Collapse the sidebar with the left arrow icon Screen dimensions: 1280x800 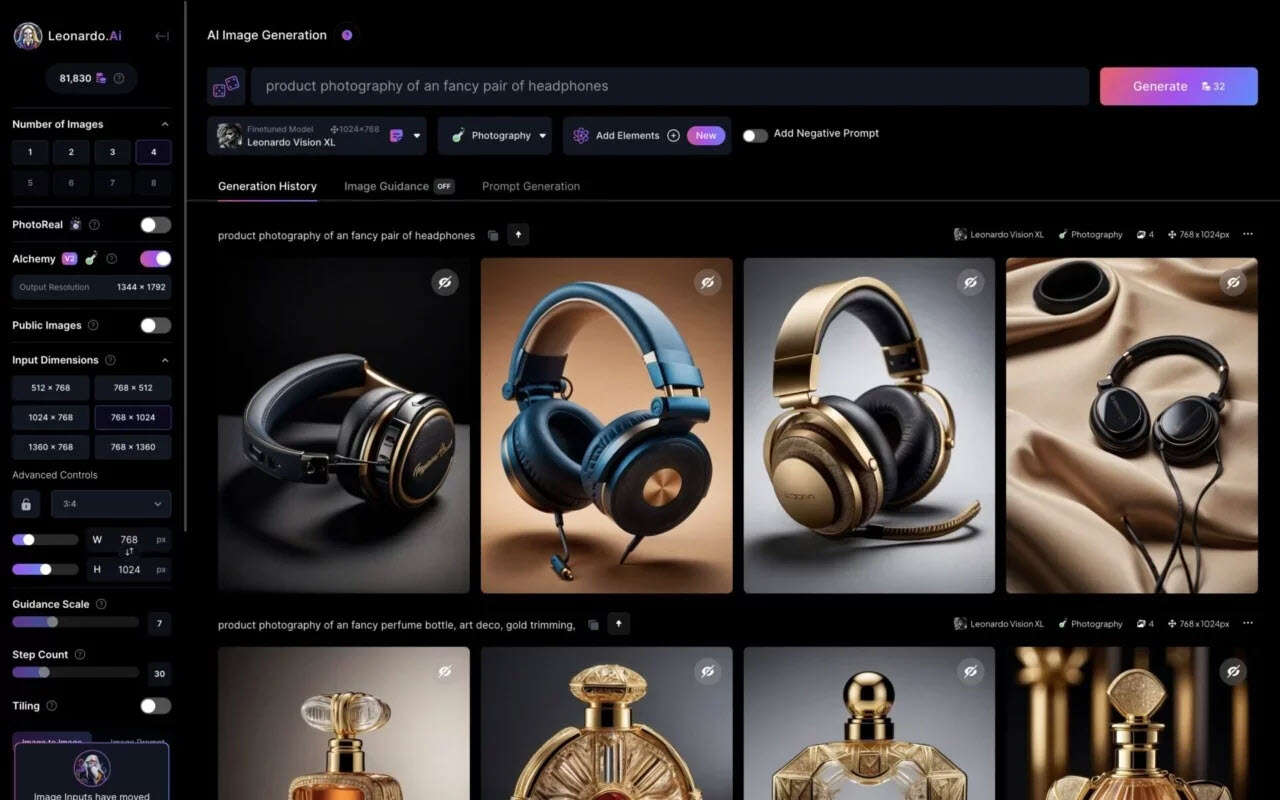pos(161,35)
